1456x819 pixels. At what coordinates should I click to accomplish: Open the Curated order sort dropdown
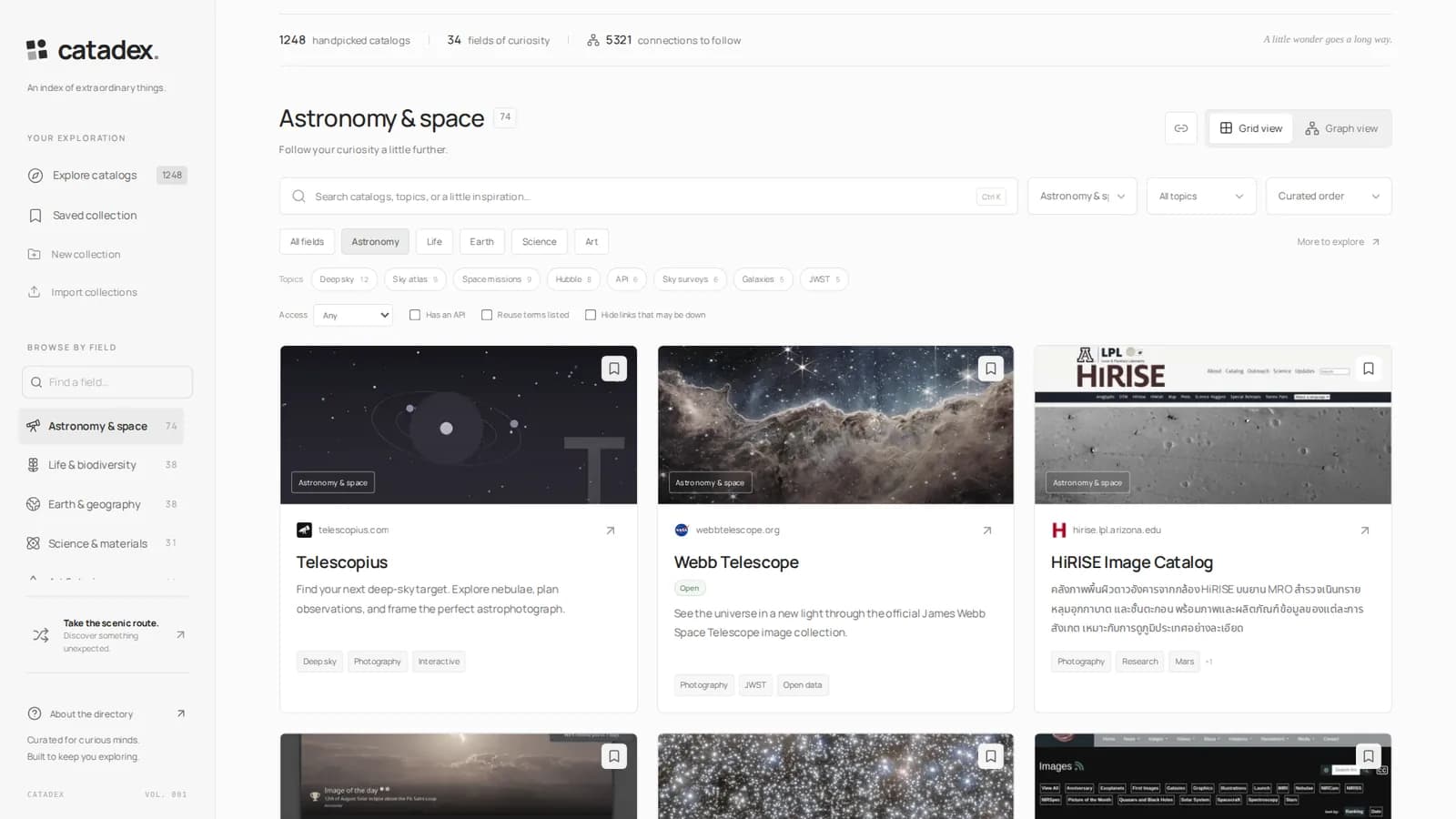[x=1329, y=197]
